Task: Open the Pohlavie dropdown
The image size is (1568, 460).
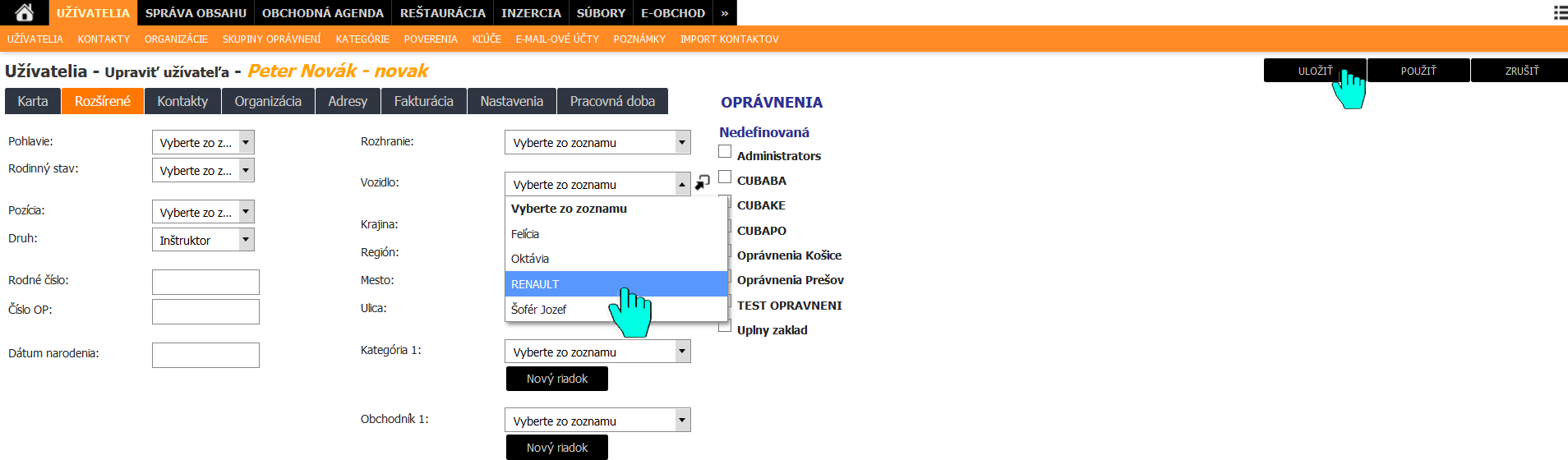Action: point(203,142)
